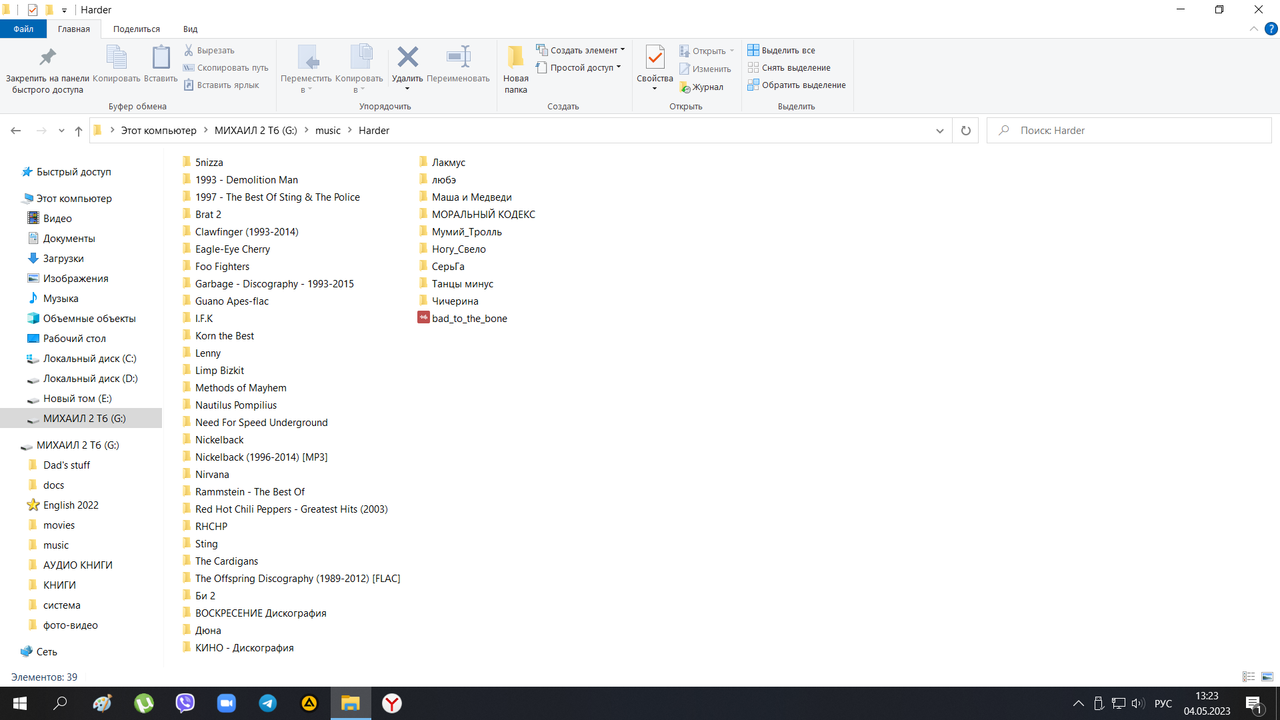Switch to large icons view in status bar

1267,677
